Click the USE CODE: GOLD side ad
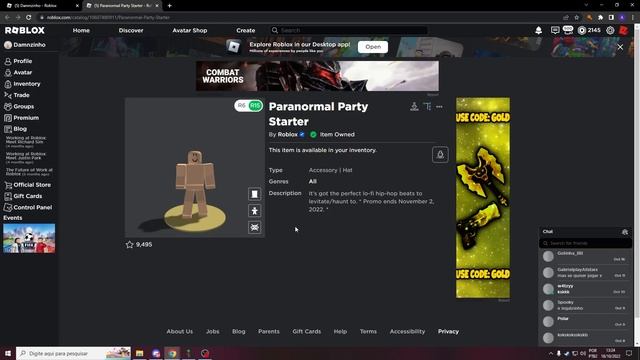Screen dimensions: 640x360 click(x=483, y=198)
